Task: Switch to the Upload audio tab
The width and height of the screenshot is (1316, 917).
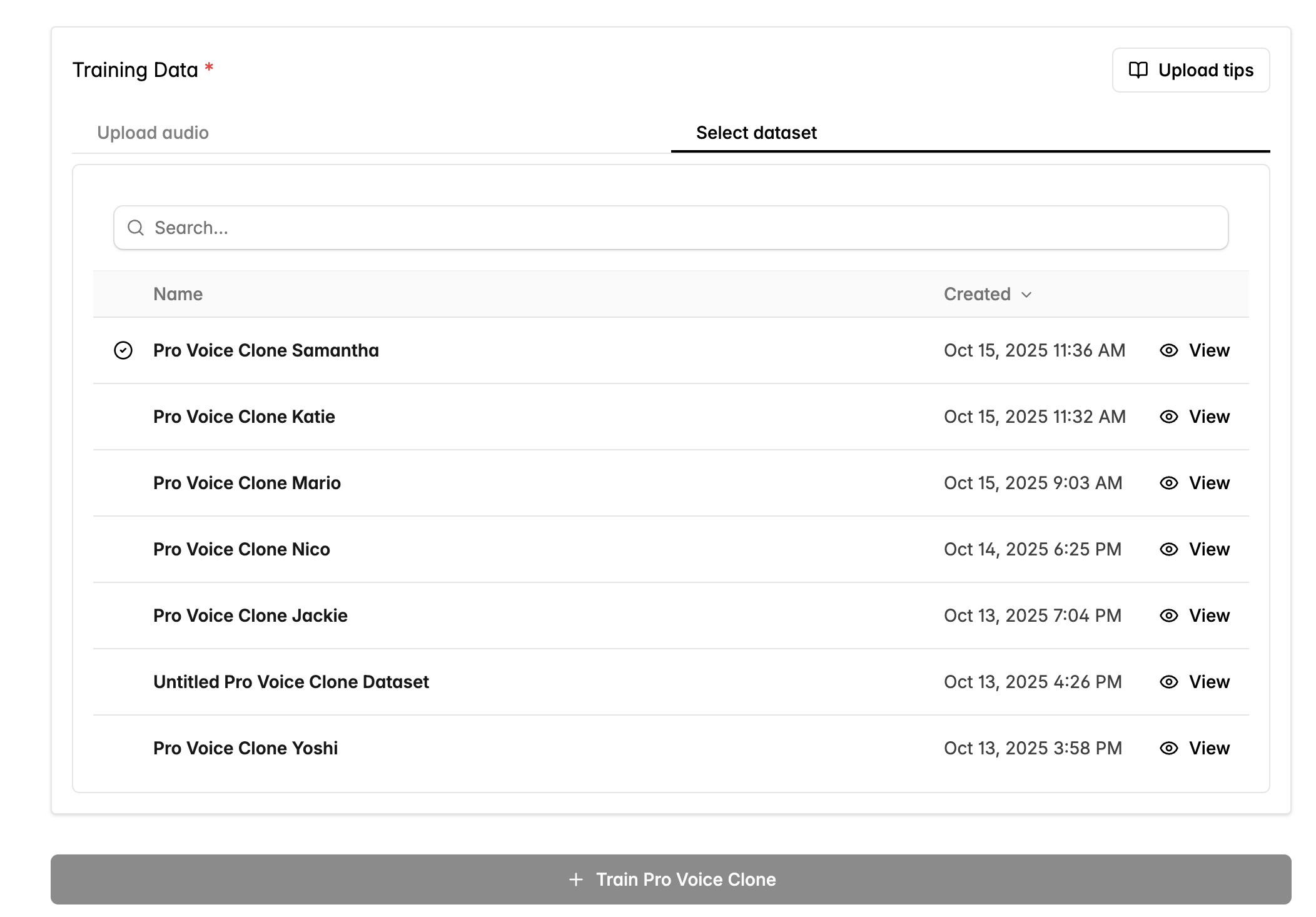Action: pos(153,133)
